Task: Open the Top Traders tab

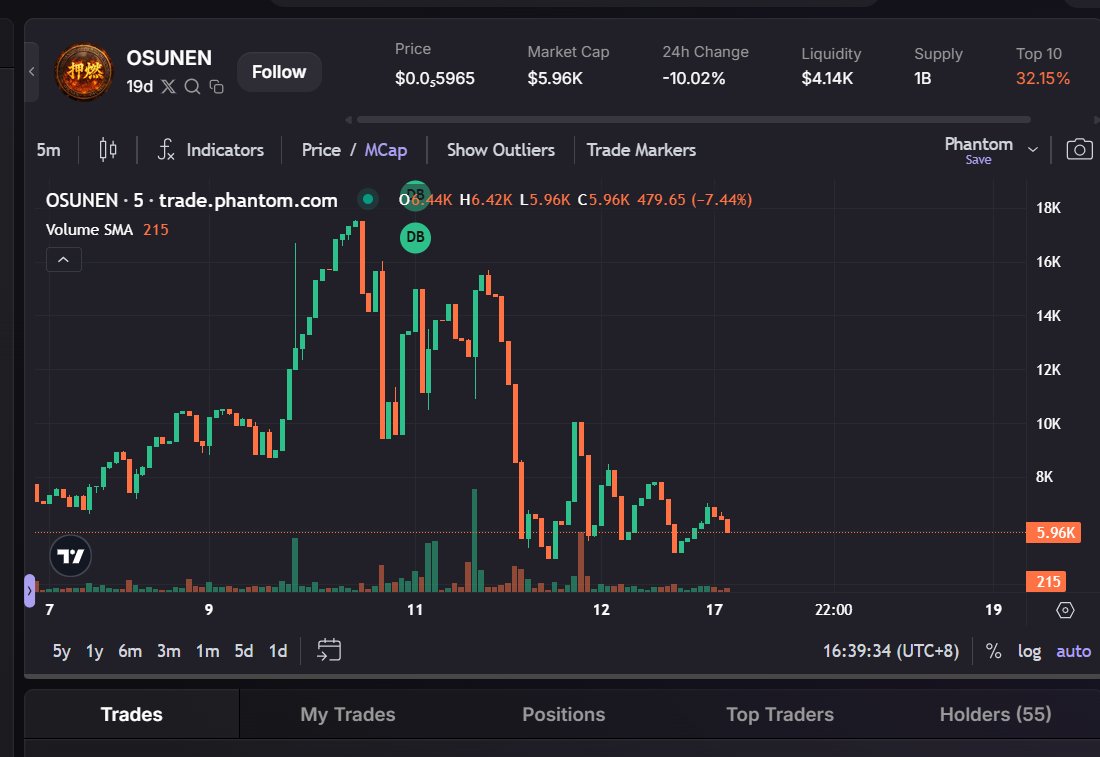Action: tap(780, 714)
